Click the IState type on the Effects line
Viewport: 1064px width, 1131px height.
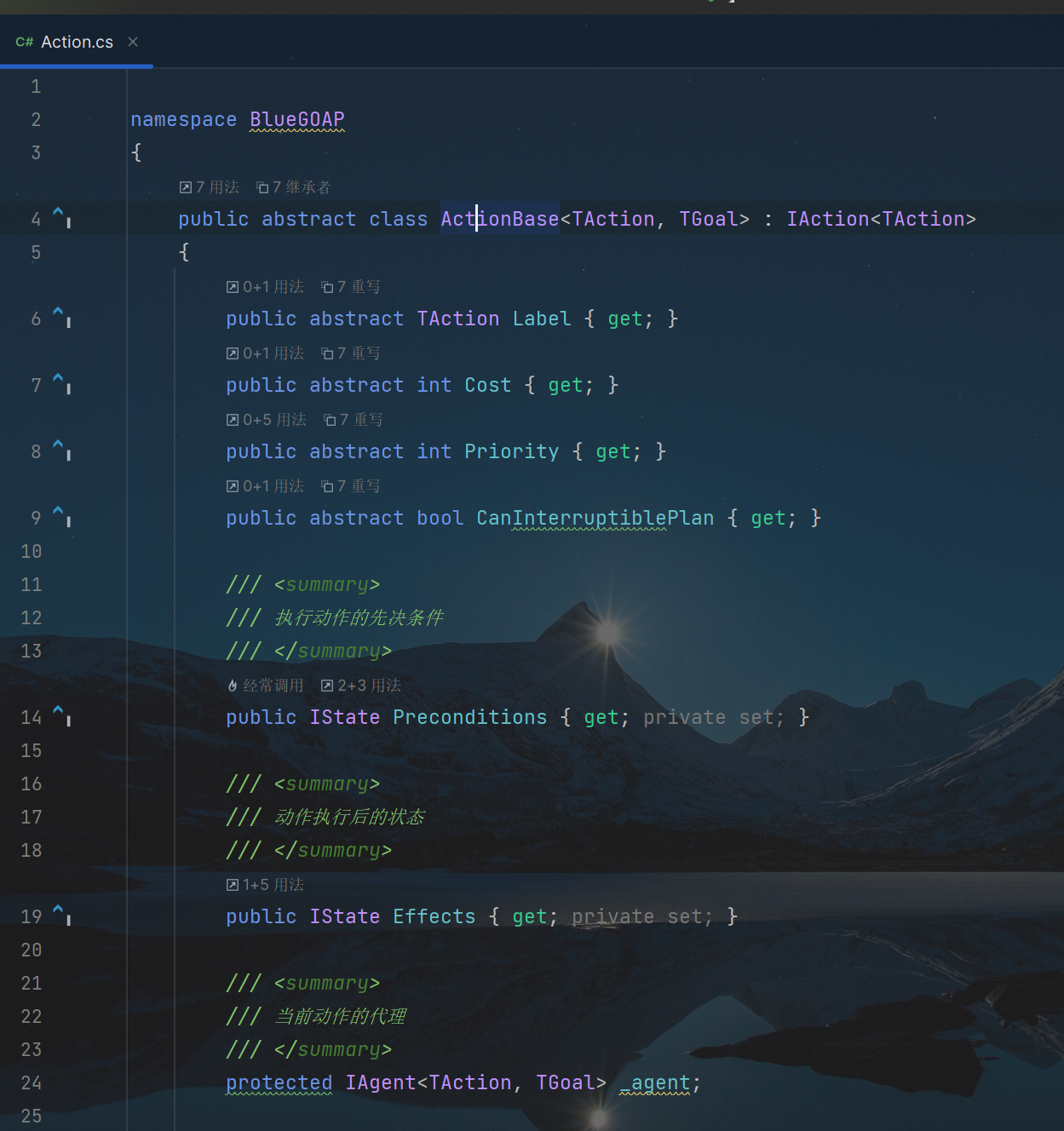[345, 916]
